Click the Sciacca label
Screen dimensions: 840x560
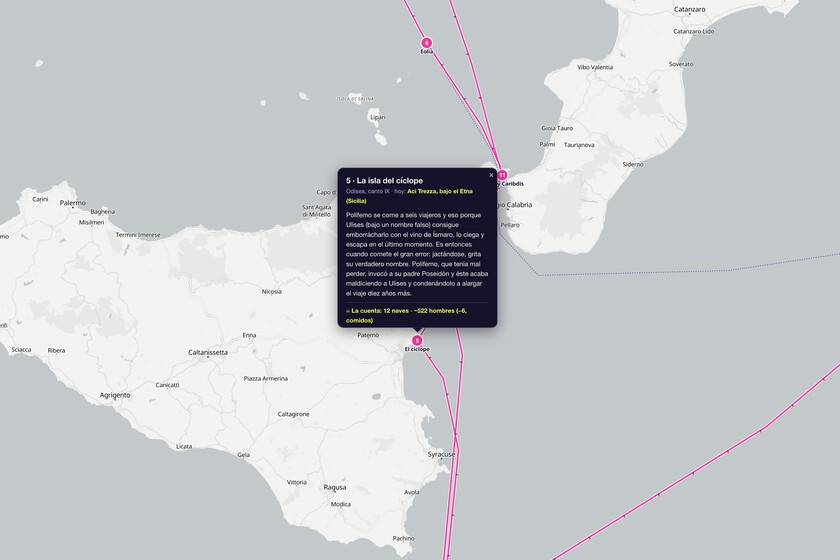click(21, 350)
